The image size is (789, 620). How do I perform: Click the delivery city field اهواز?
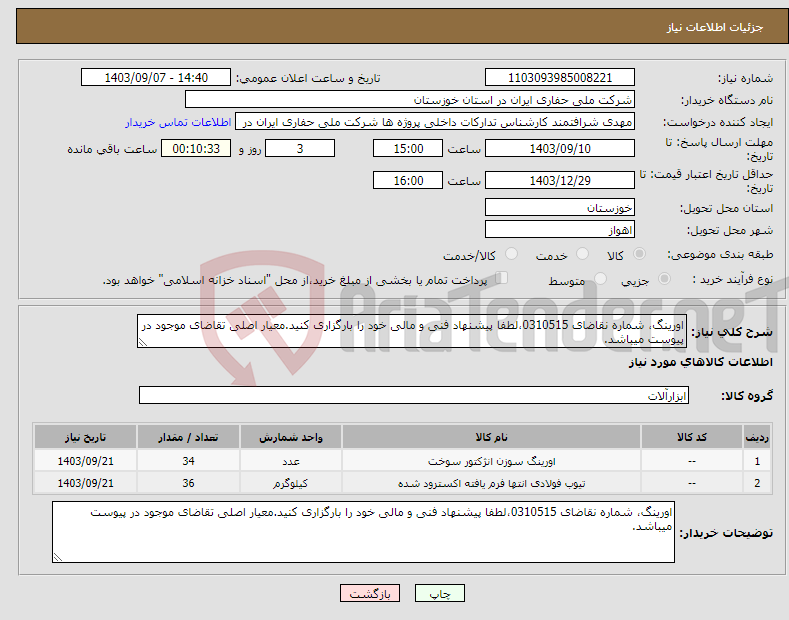560,229
